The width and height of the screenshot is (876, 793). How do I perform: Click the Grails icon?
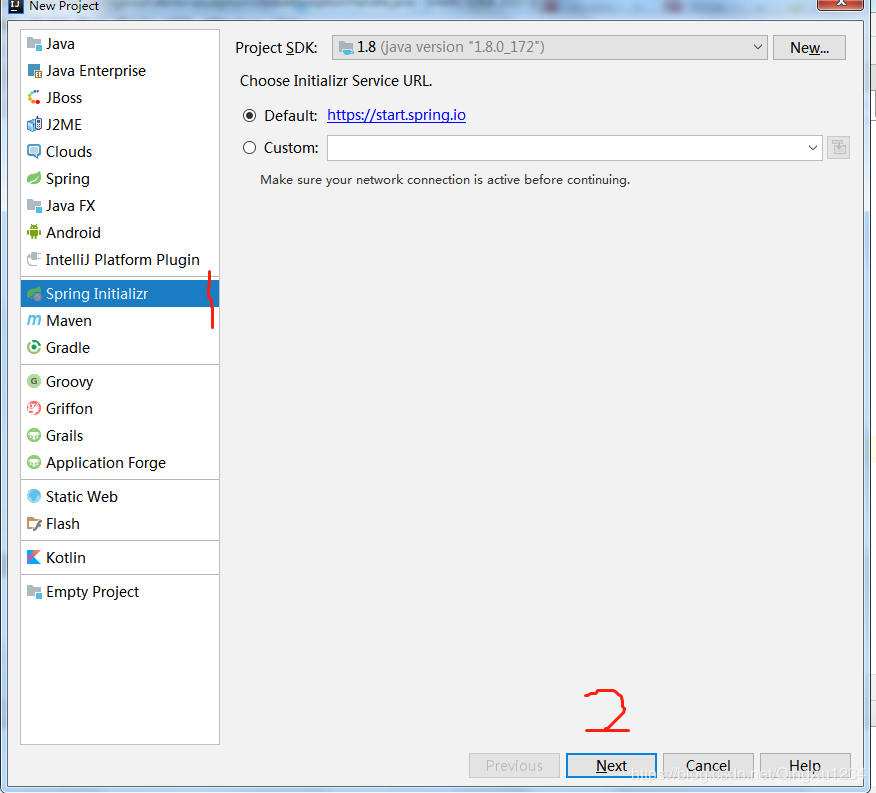[x=34, y=435]
